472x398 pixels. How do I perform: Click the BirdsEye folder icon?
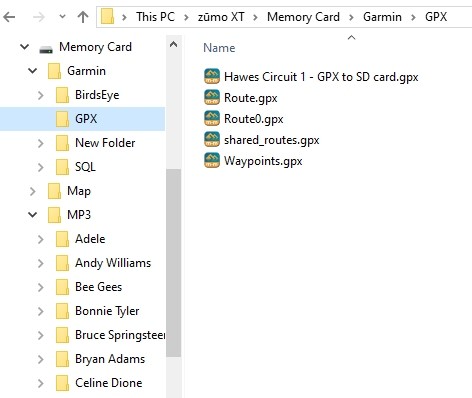(x=62, y=95)
